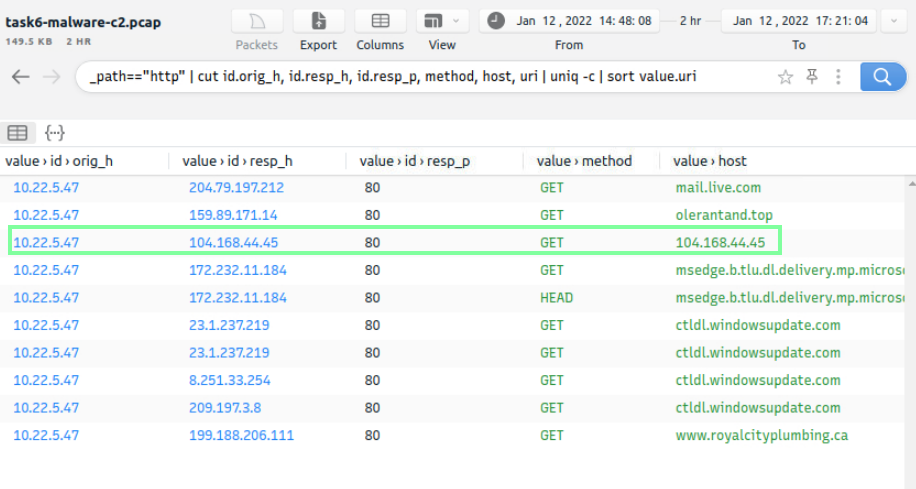Open the View layout dropdown
Image resolution: width=916 pixels, height=489 pixels.
point(442,22)
